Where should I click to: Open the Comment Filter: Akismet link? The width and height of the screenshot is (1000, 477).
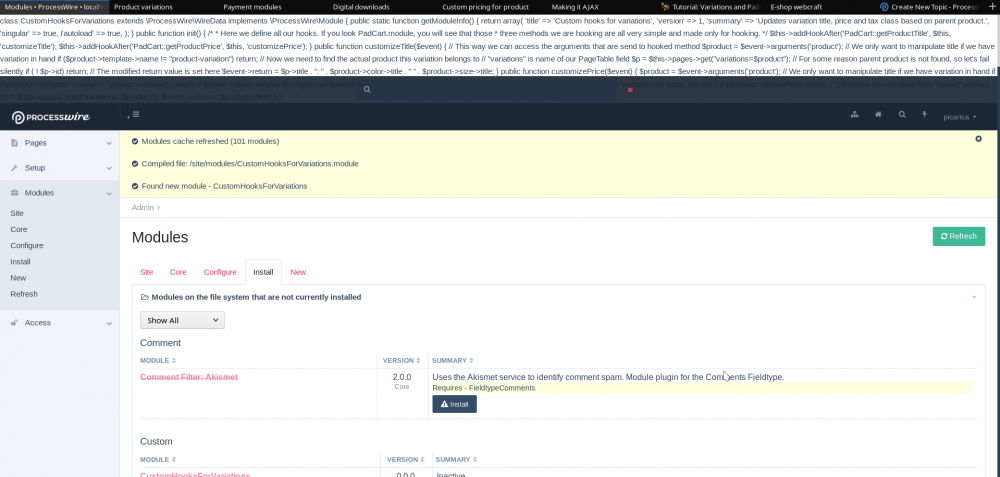click(189, 377)
